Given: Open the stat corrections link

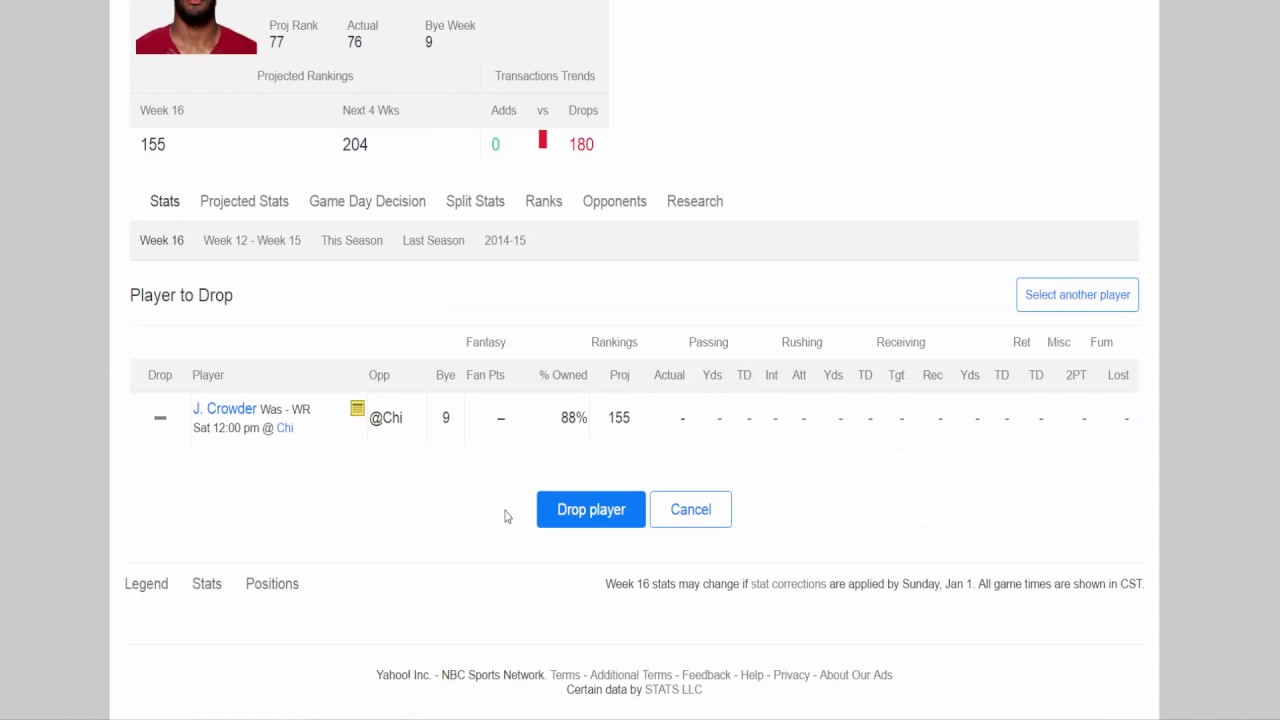Looking at the screenshot, I should [788, 584].
